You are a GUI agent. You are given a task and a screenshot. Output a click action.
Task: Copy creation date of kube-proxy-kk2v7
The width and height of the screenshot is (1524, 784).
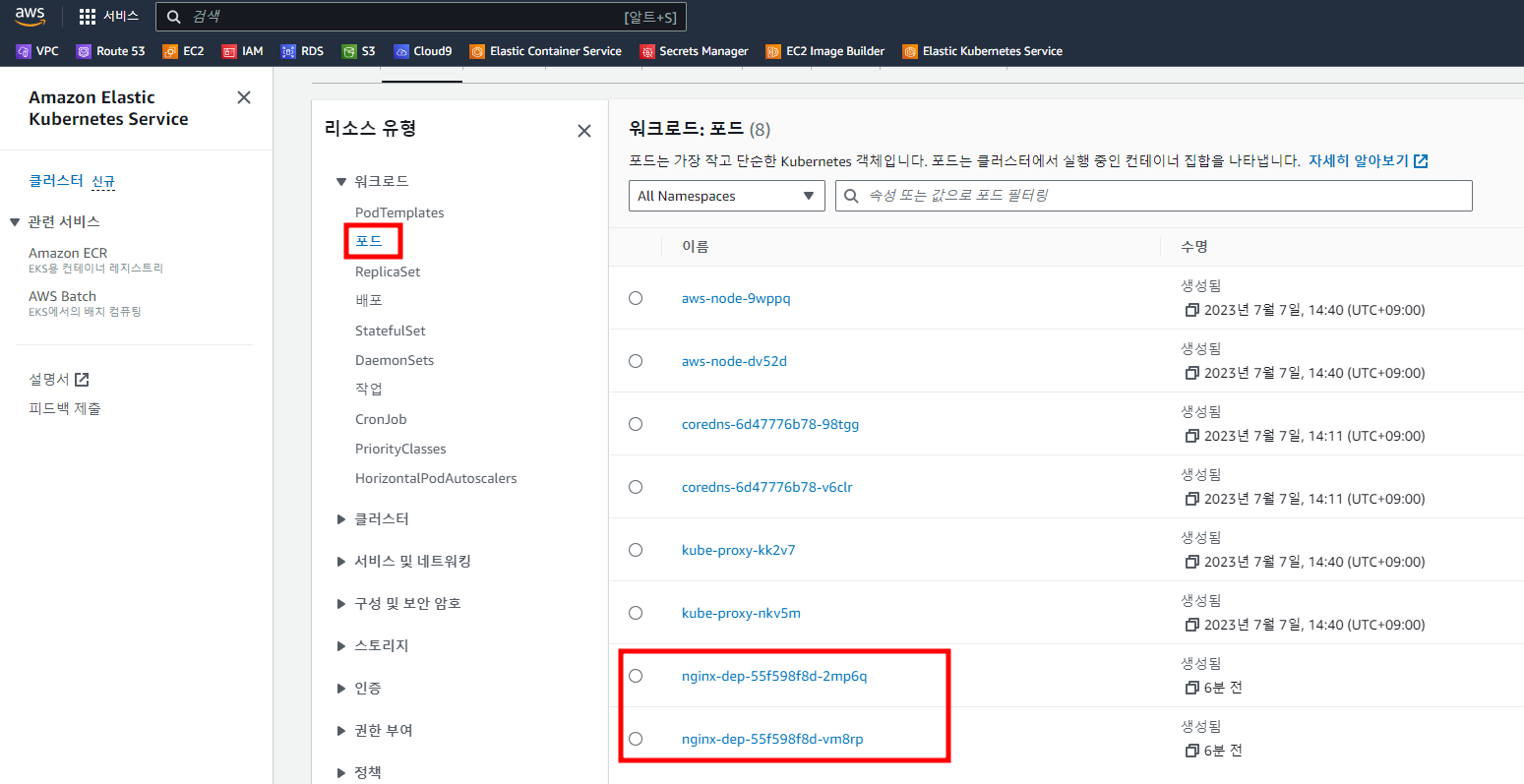tap(1192, 562)
